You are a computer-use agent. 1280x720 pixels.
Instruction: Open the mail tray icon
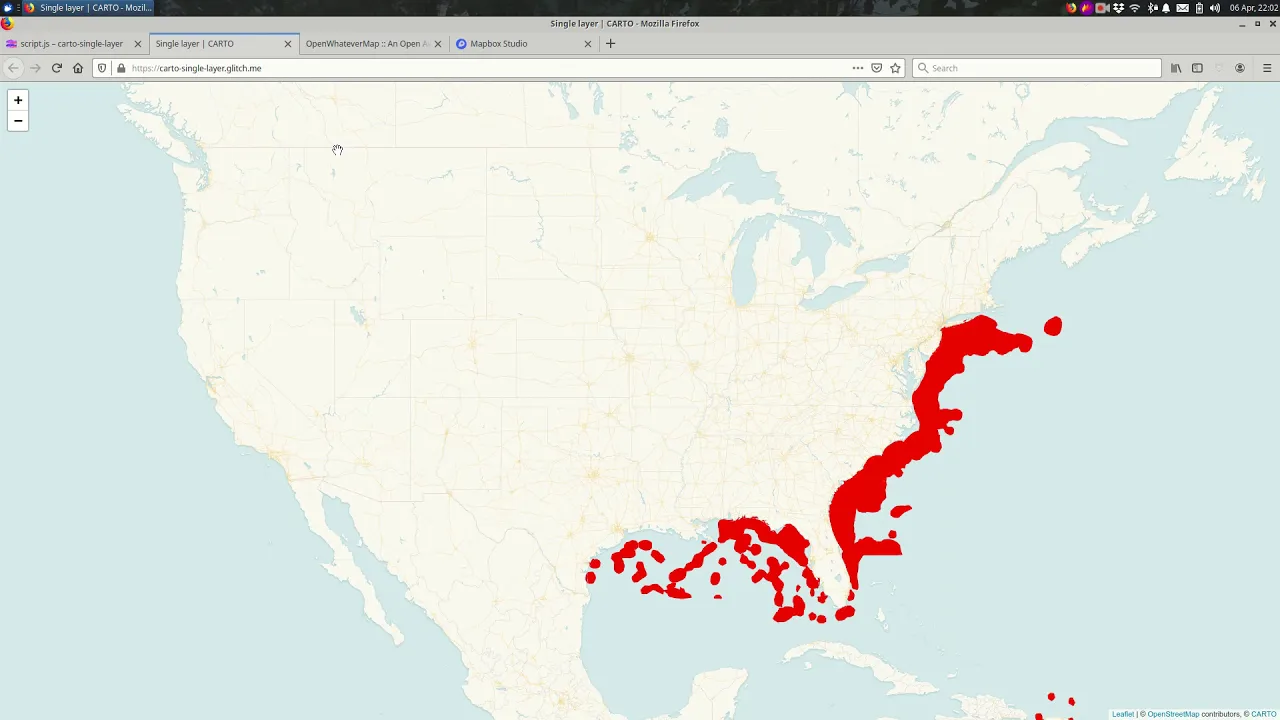1182,8
